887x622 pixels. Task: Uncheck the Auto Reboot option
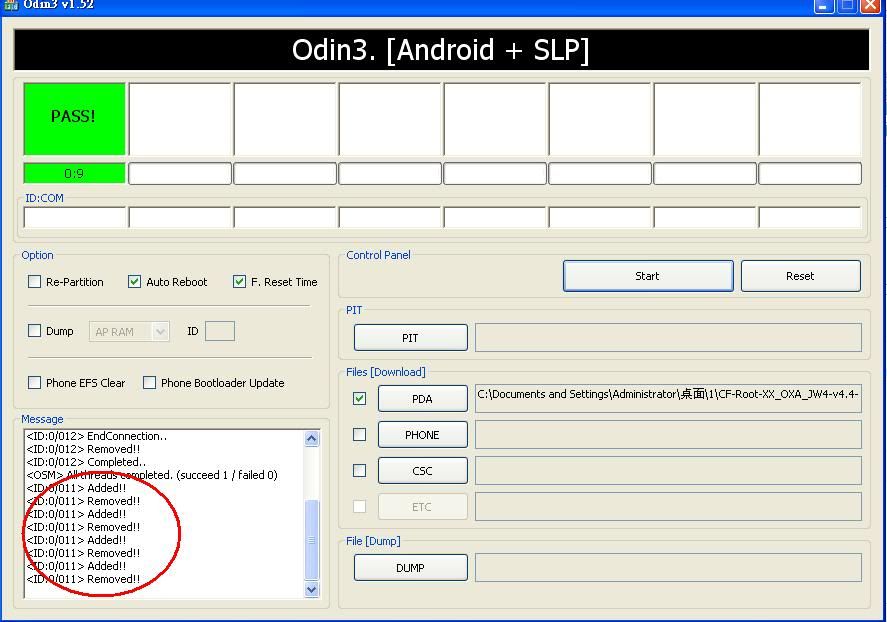coord(135,282)
